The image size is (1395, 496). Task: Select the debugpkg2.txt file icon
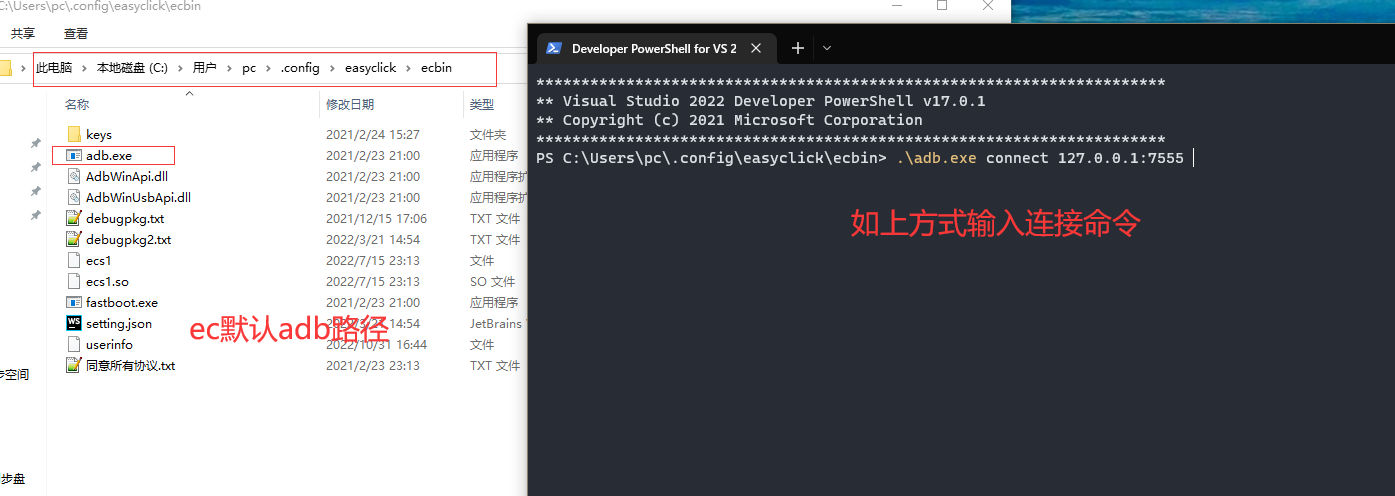click(74, 239)
